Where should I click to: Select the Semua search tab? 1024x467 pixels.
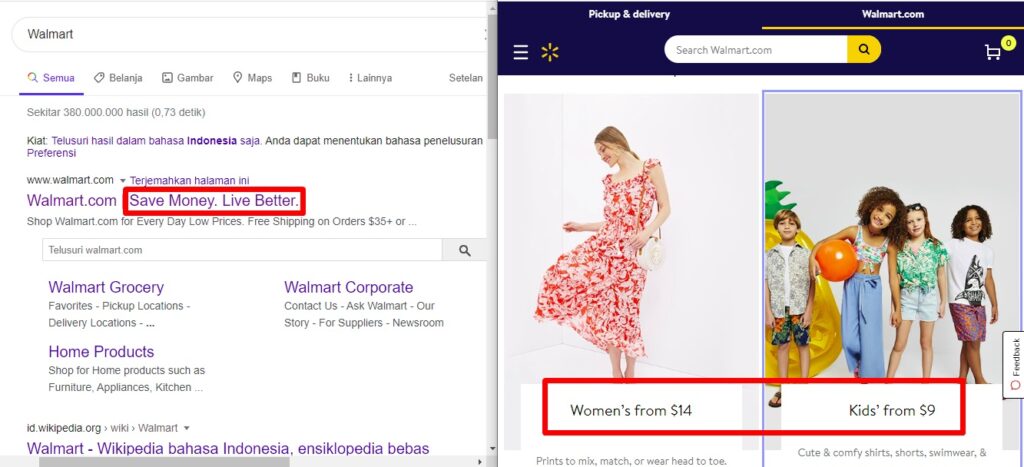[x=51, y=78]
